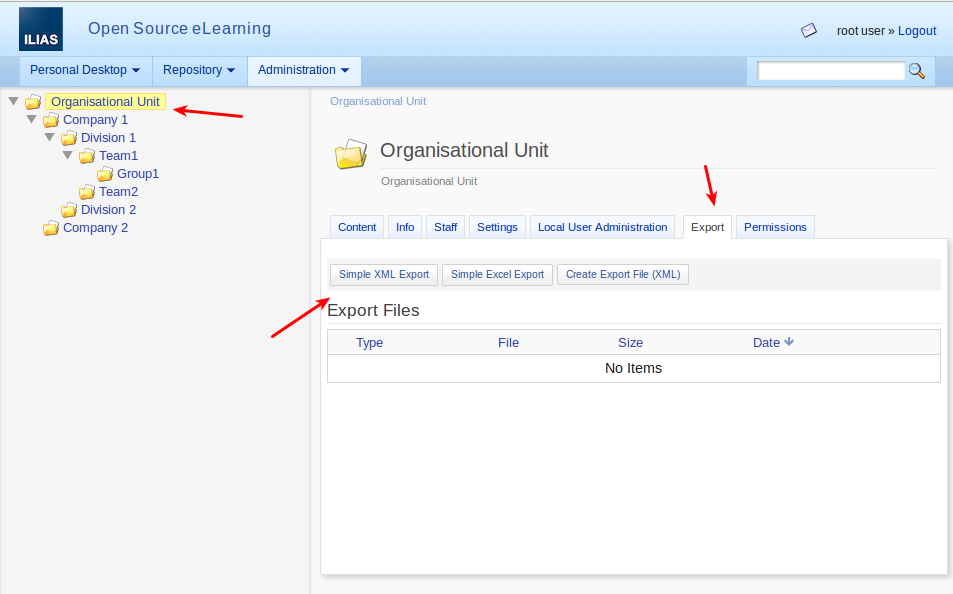Screen dimensions: 953x594
Task: Collapse the Organisational Unit tree root
Action: pos(13,101)
